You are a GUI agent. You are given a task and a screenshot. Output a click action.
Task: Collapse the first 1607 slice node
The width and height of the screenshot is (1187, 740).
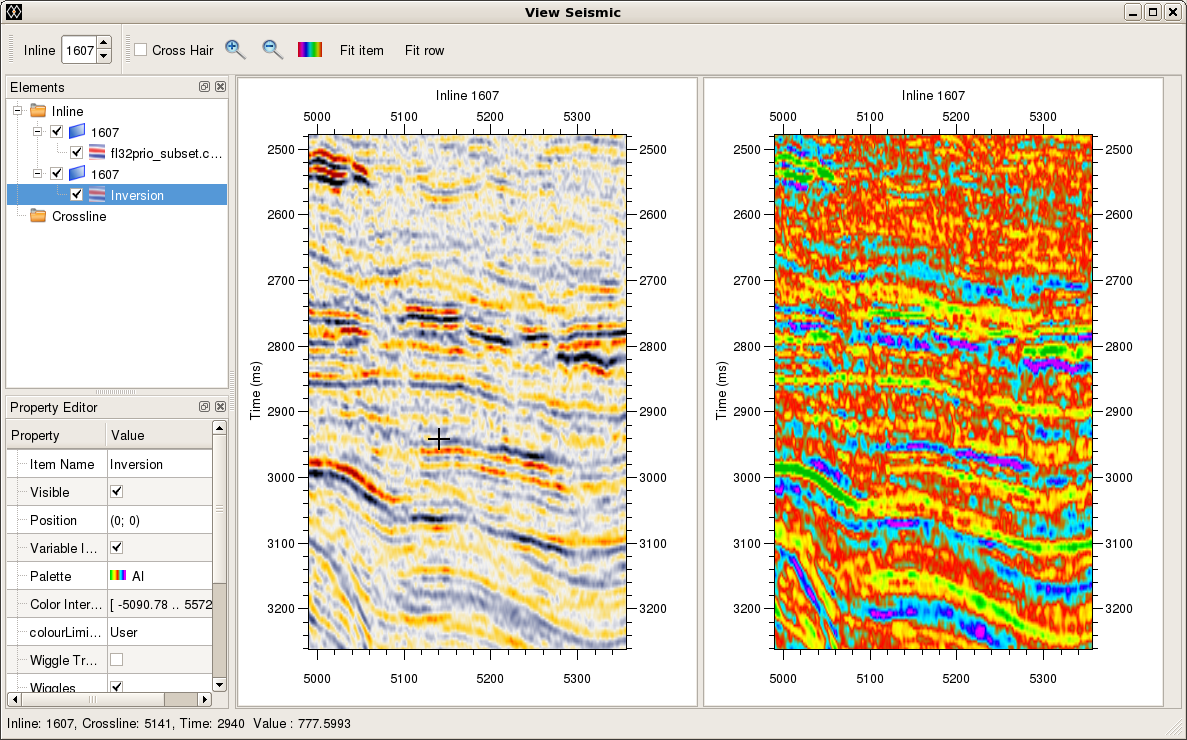[37, 131]
